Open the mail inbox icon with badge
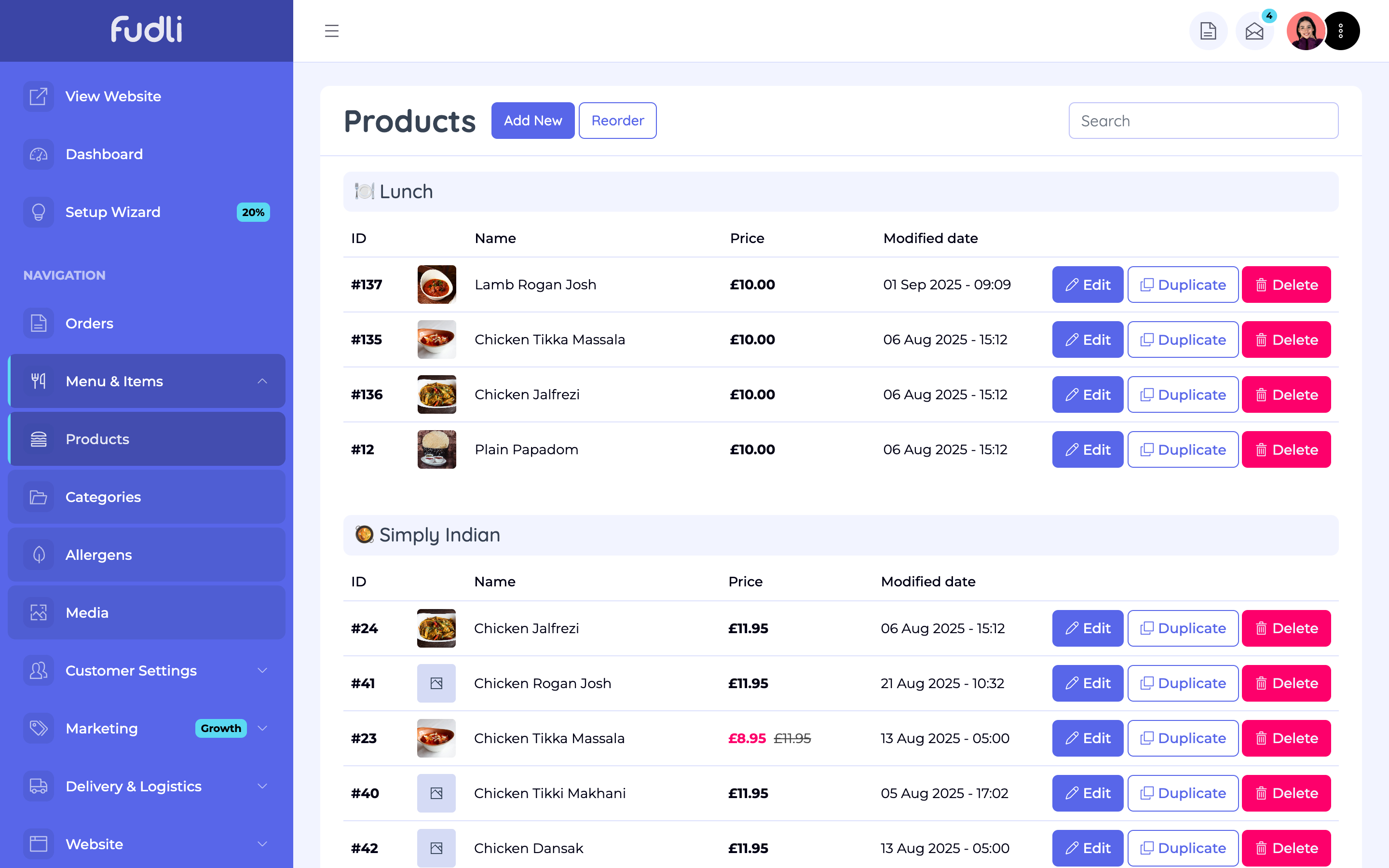The height and width of the screenshot is (868, 1389). click(x=1254, y=31)
